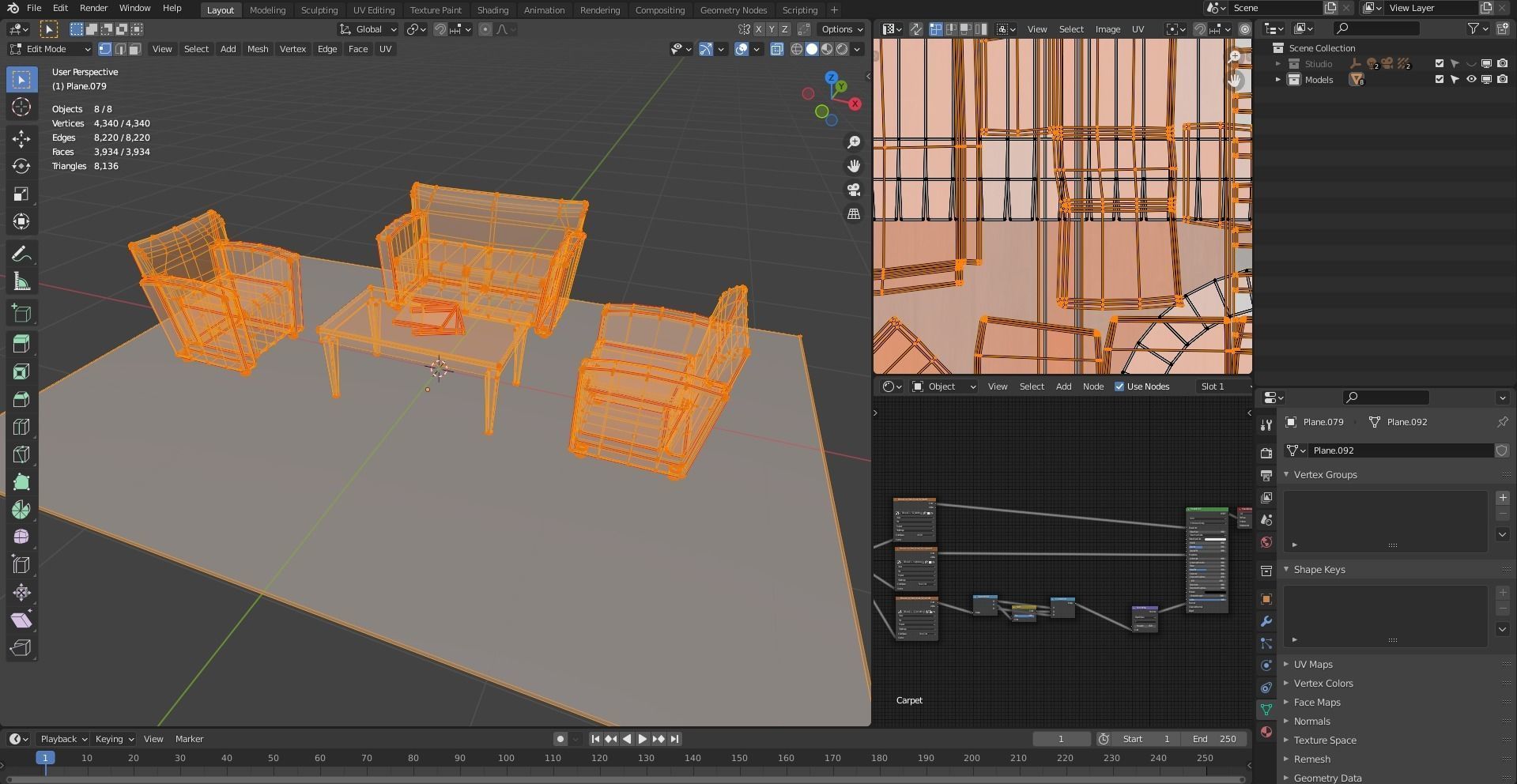Open Global transform orientation dropdown

point(368,29)
